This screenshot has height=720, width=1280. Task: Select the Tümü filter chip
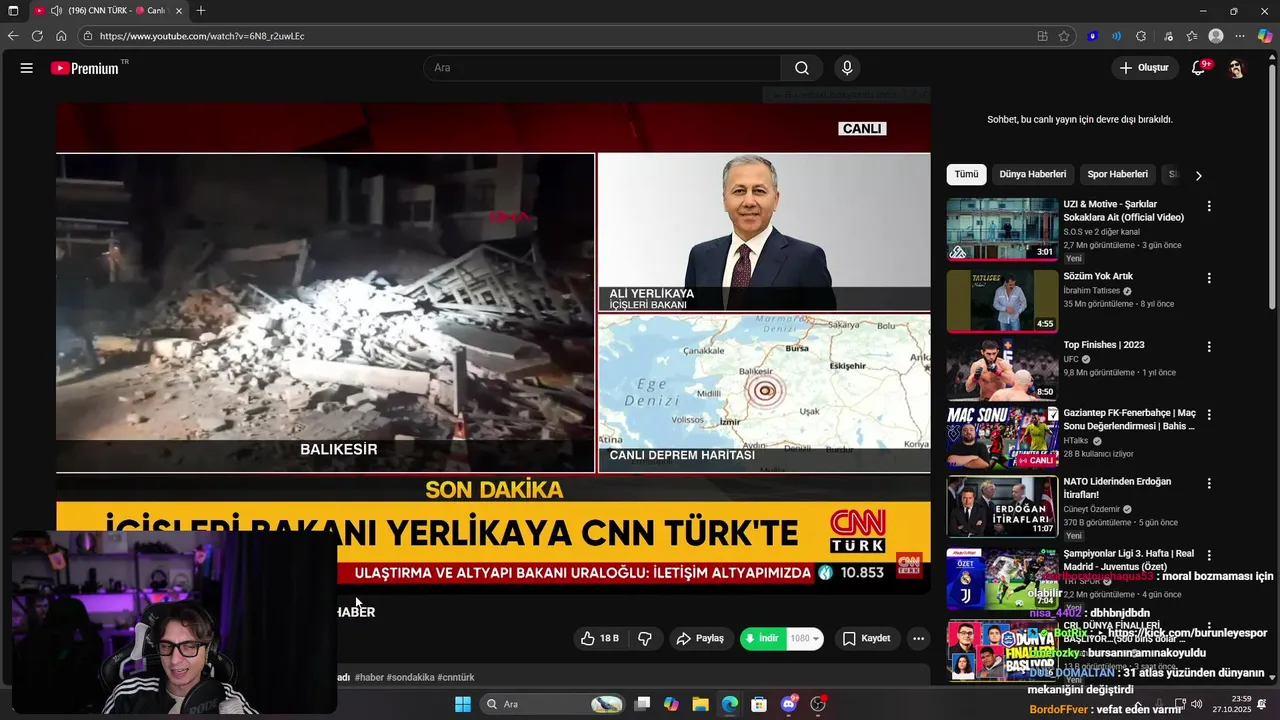point(966,174)
